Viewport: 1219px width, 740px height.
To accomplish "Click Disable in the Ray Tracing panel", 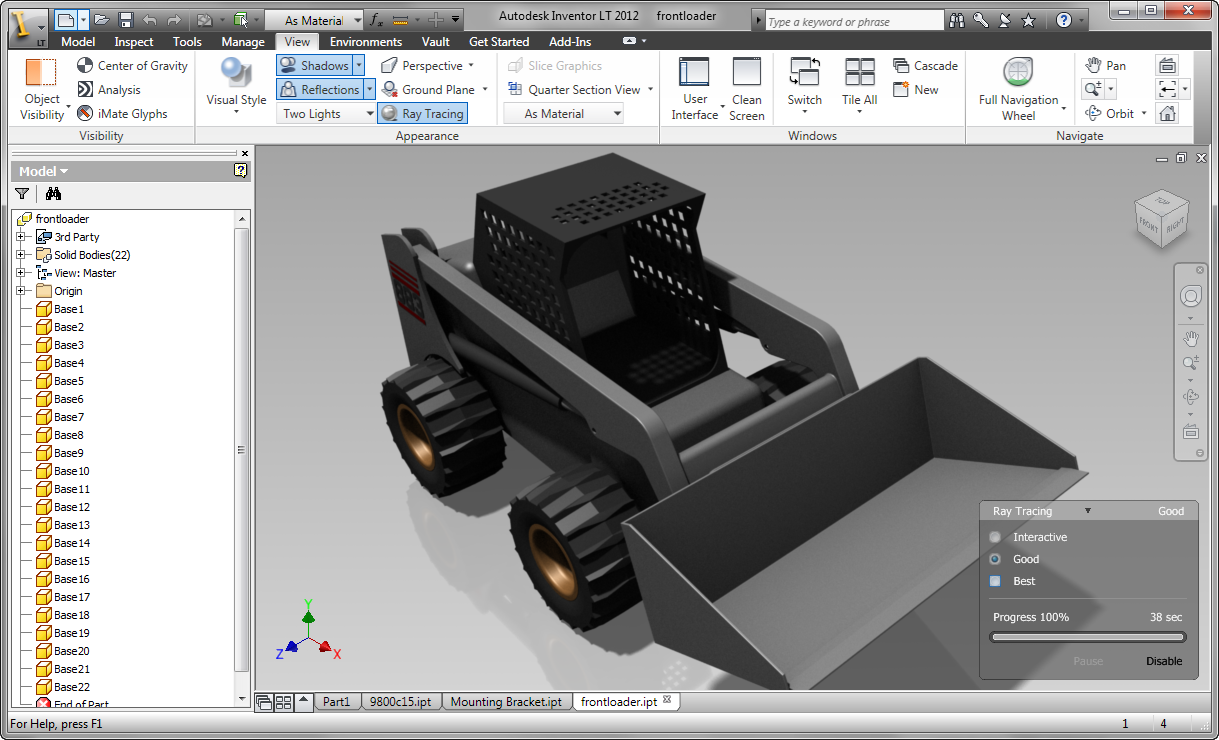I will click(1164, 661).
